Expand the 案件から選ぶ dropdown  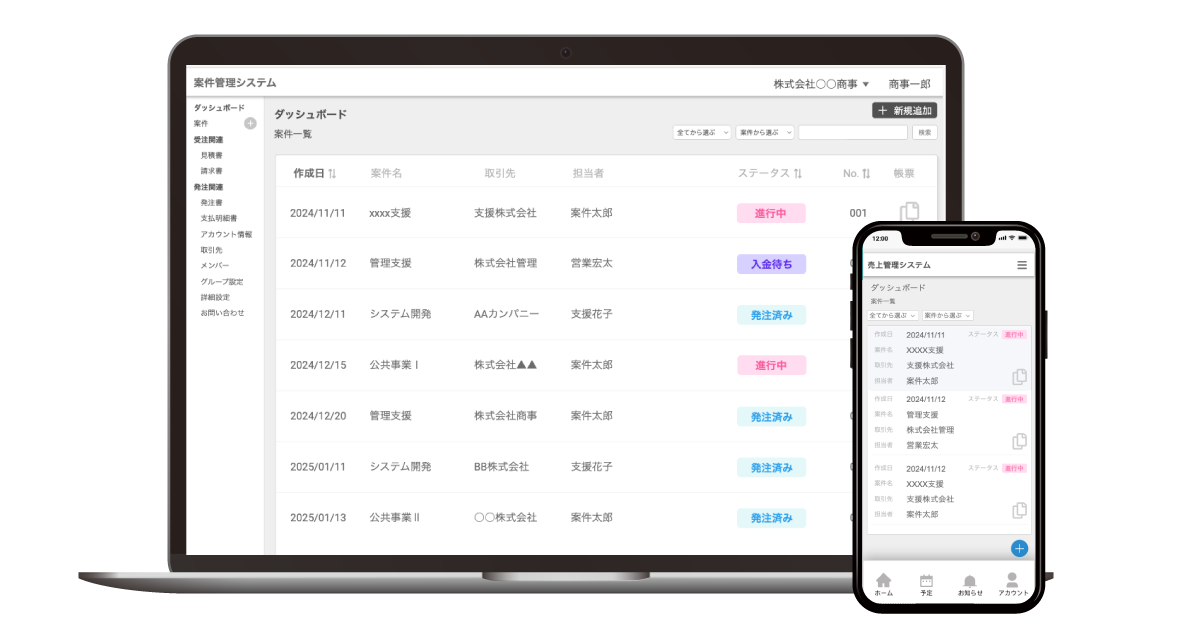pyautogui.click(x=763, y=132)
